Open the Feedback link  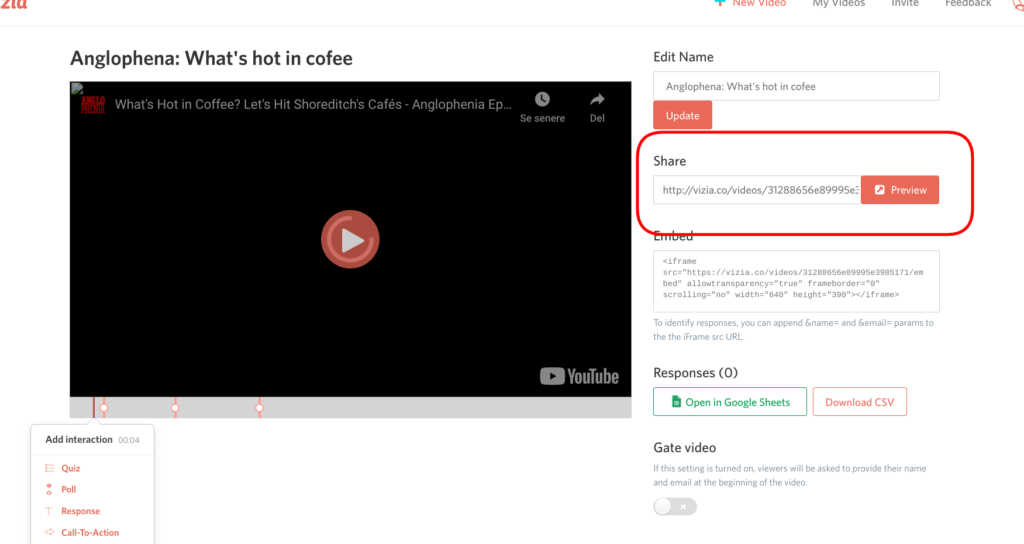pos(968,3)
